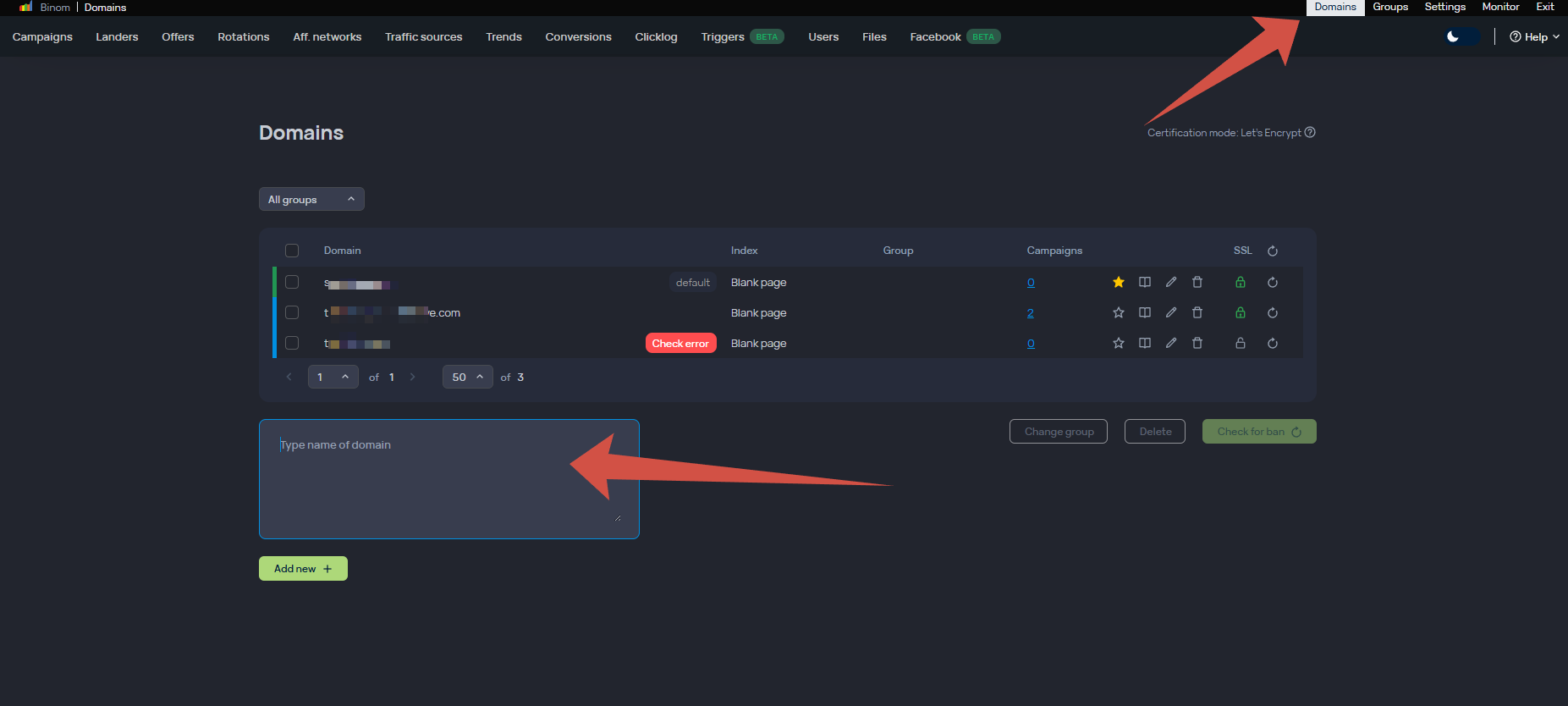This screenshot has width=1568, height=706.
Task: Check the Check error domain's row checkbox
Action: coord(292,343)
